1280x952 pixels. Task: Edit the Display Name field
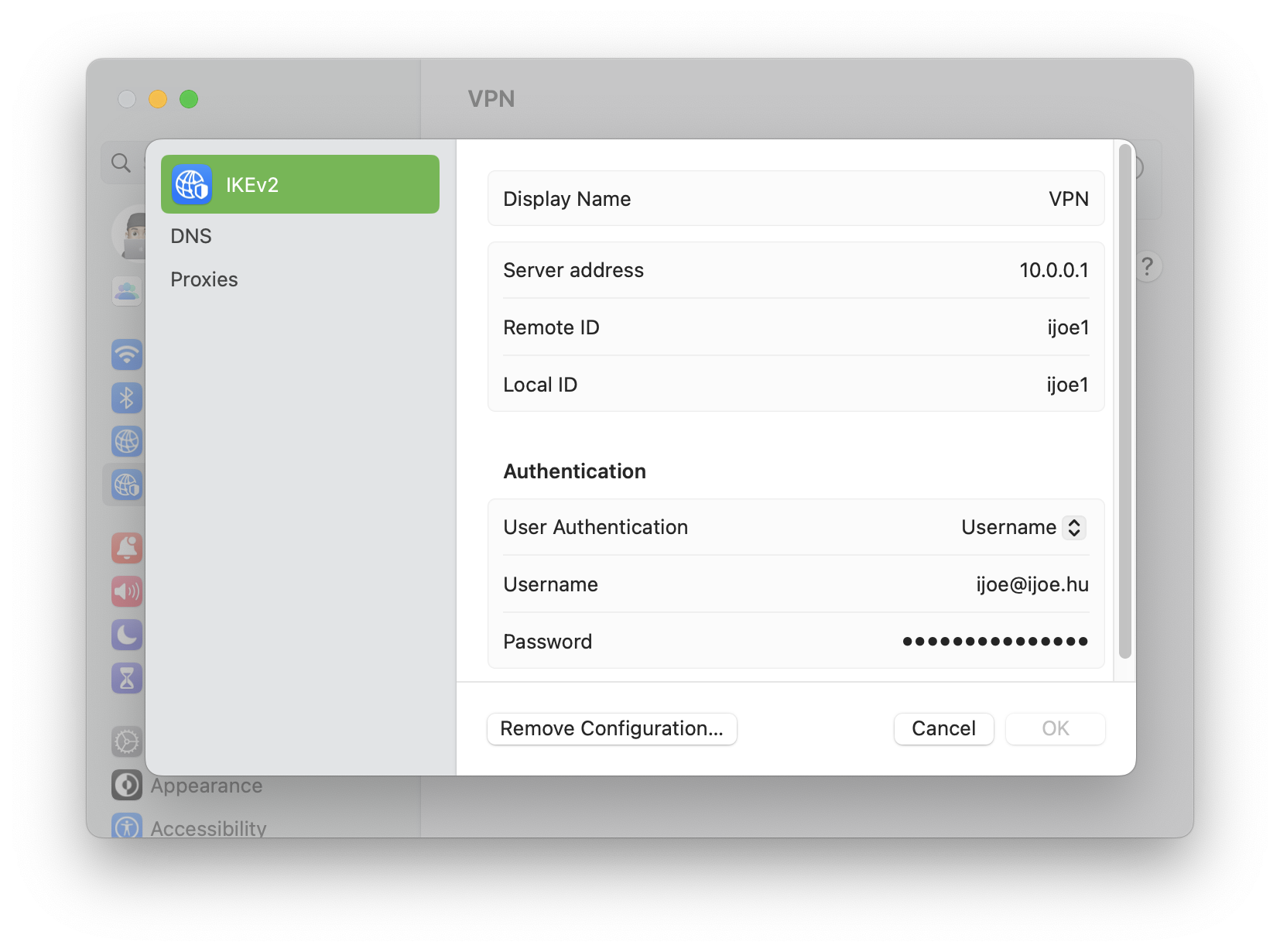click(796, 199)
